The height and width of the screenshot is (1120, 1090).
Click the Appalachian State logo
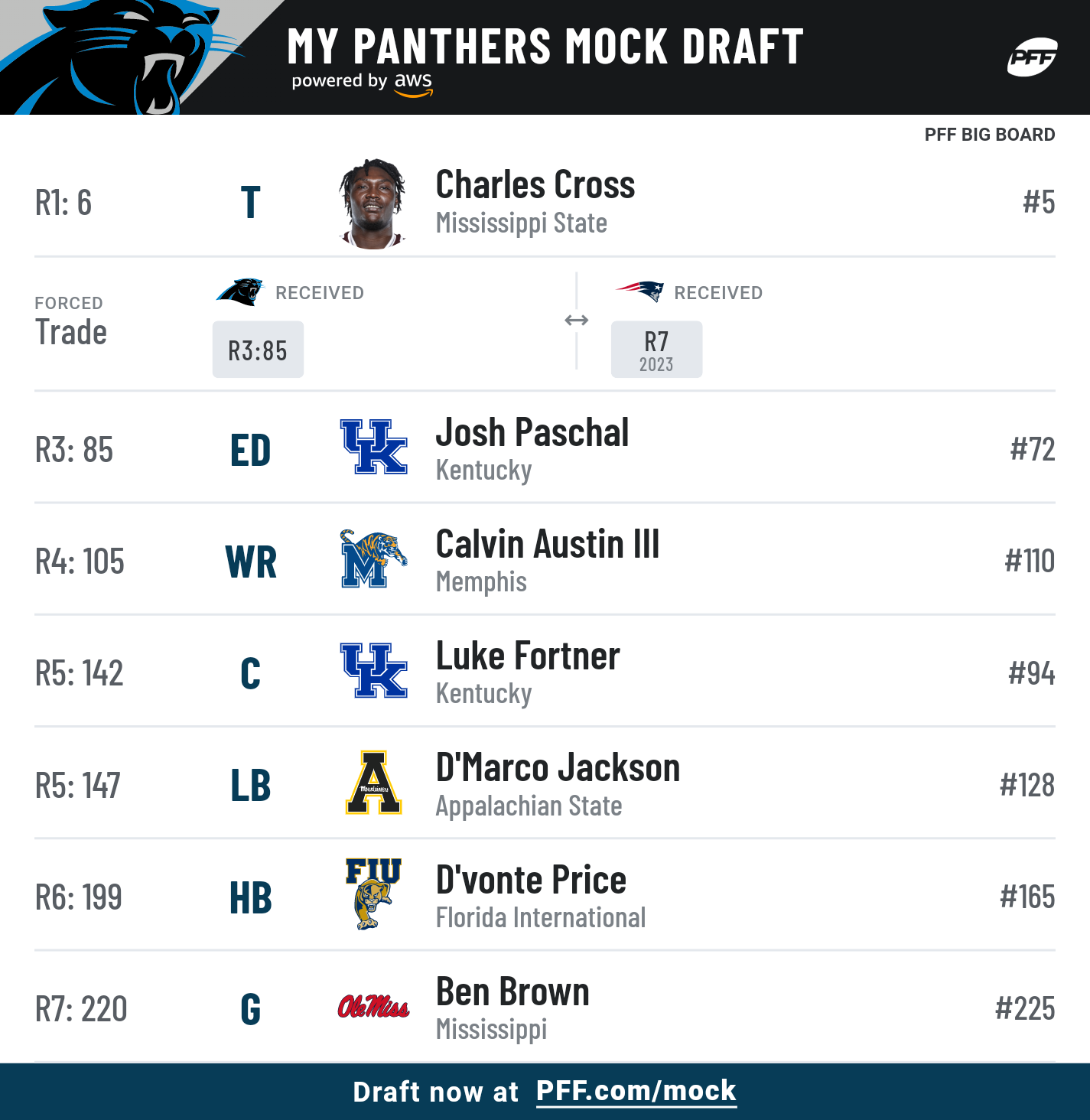(x=373, y=782)
